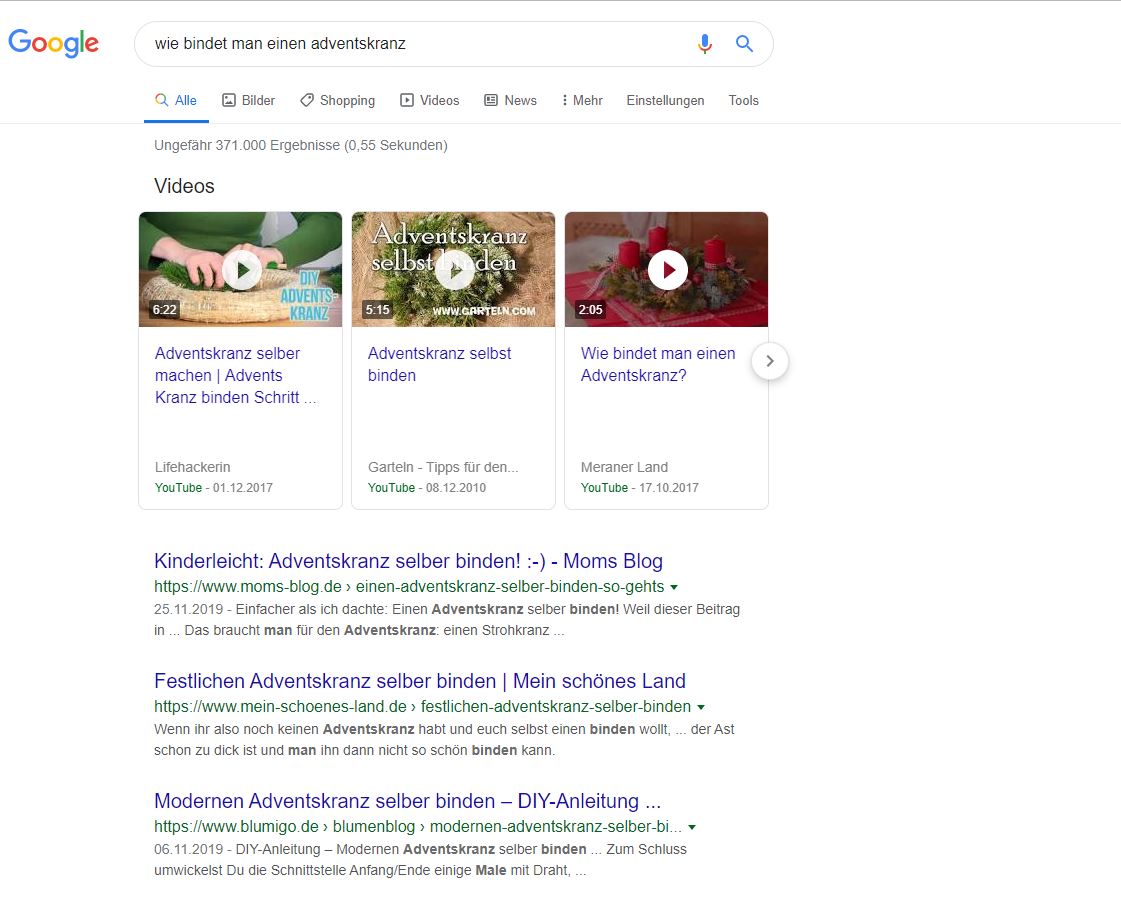This screenshot has height=898, width=1121.
Task: Go to the News tab
Action: click(x=510, y=100)
